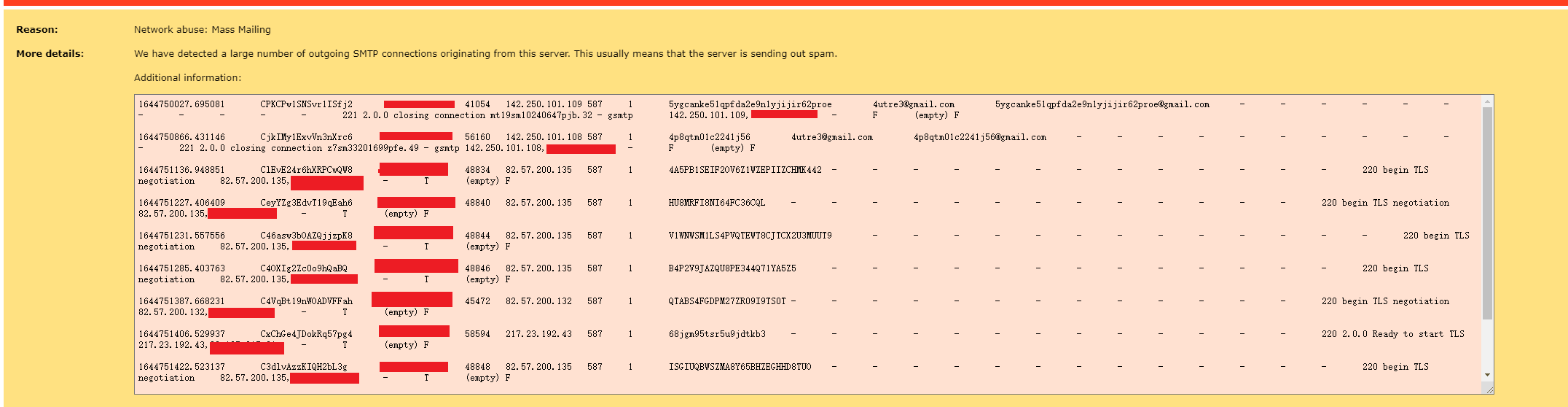Click session ID C46asw3bOAZQjjzpK8
The image size is (1568, 407).
[306, 236]
